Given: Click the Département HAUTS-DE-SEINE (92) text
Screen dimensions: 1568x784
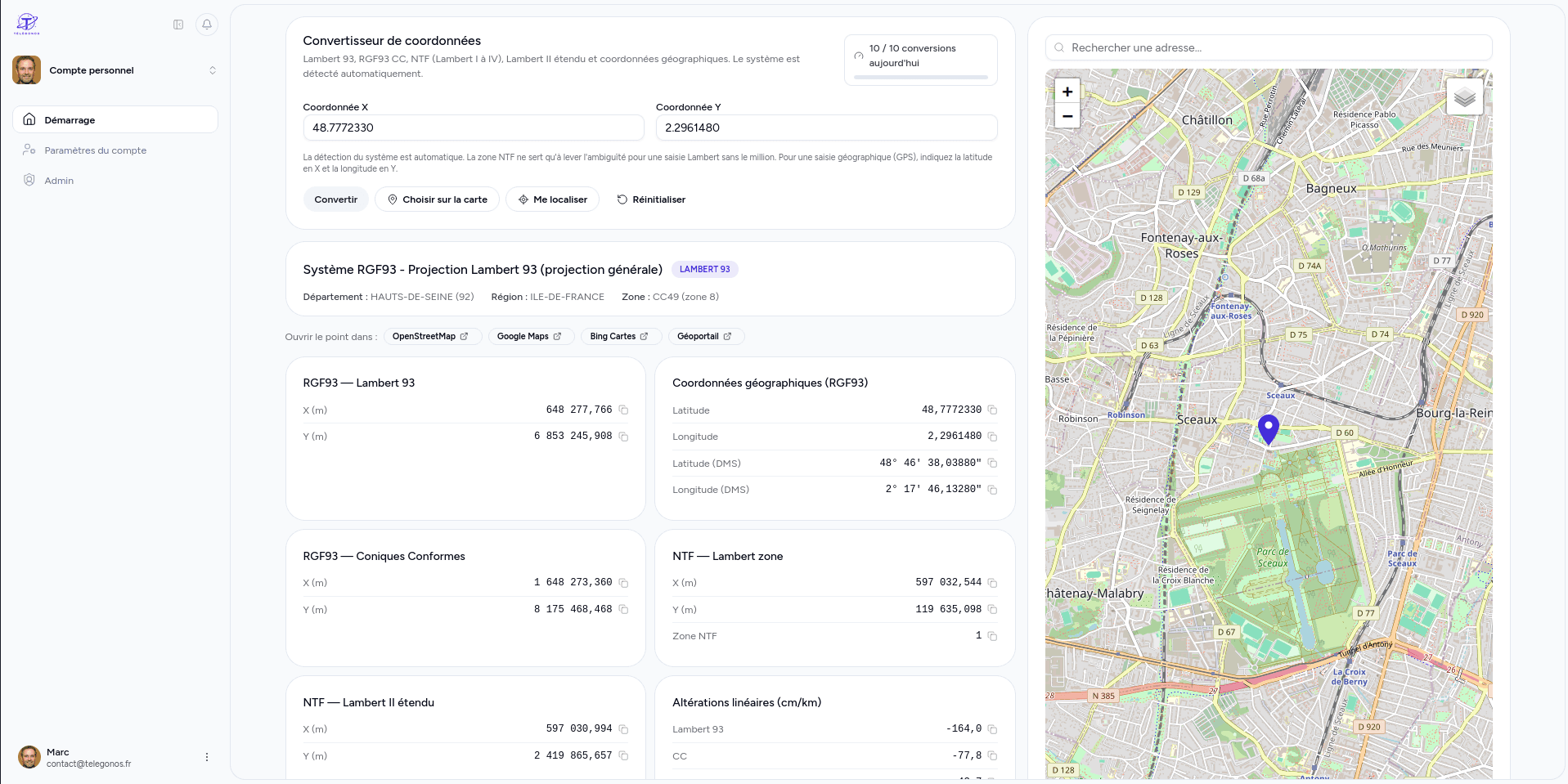Looking at the screenshot, I should 389,297.
